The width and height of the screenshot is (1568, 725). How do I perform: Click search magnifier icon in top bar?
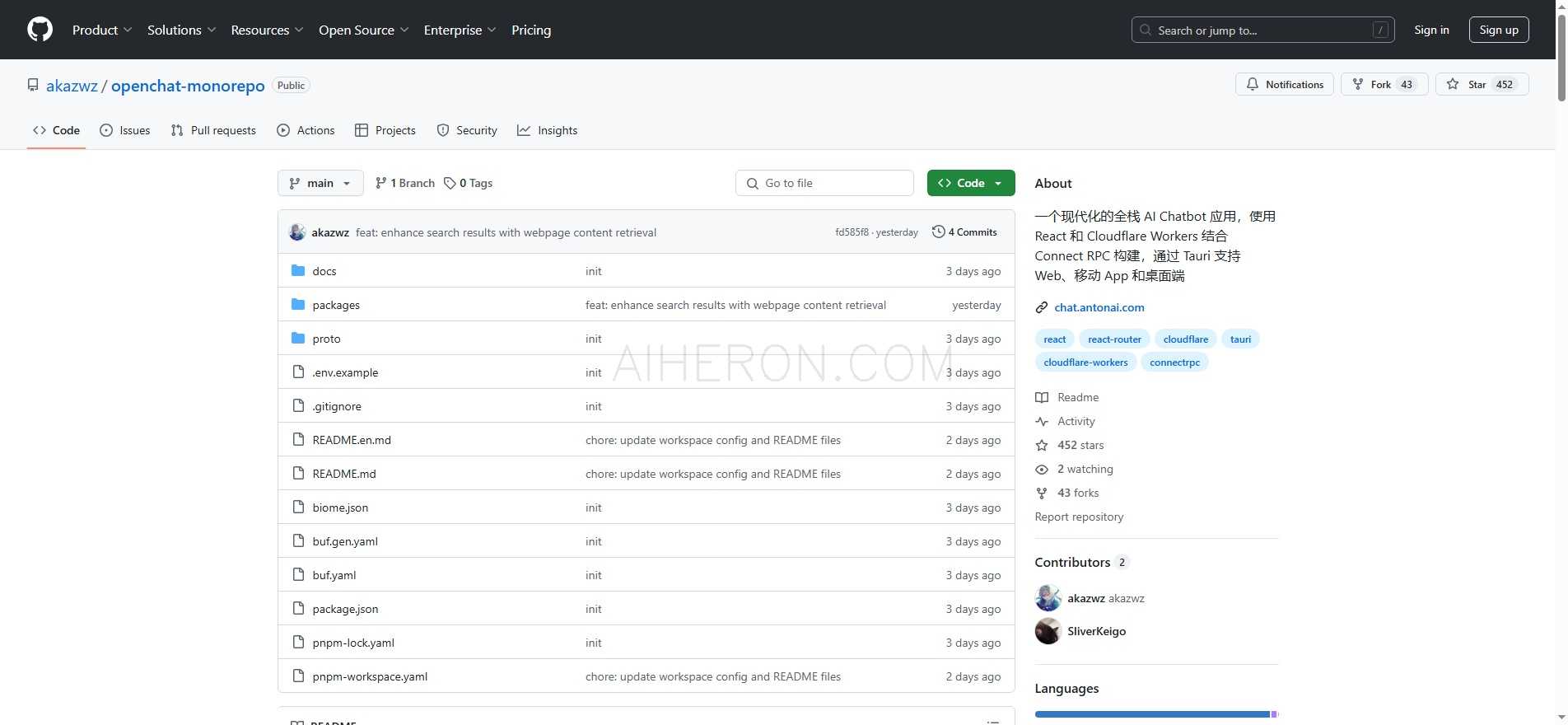coord(1146,30)
